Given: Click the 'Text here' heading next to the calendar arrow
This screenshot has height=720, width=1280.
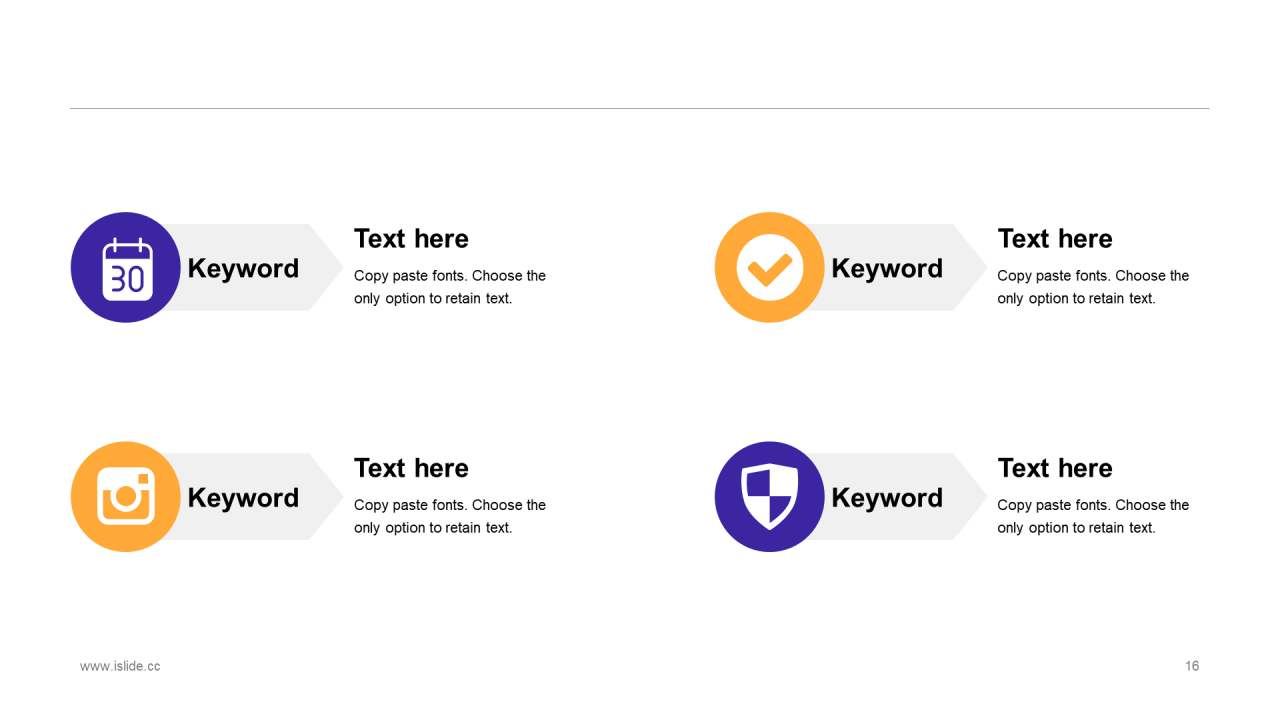Looking at the screenshot, I should pos(411,239).
